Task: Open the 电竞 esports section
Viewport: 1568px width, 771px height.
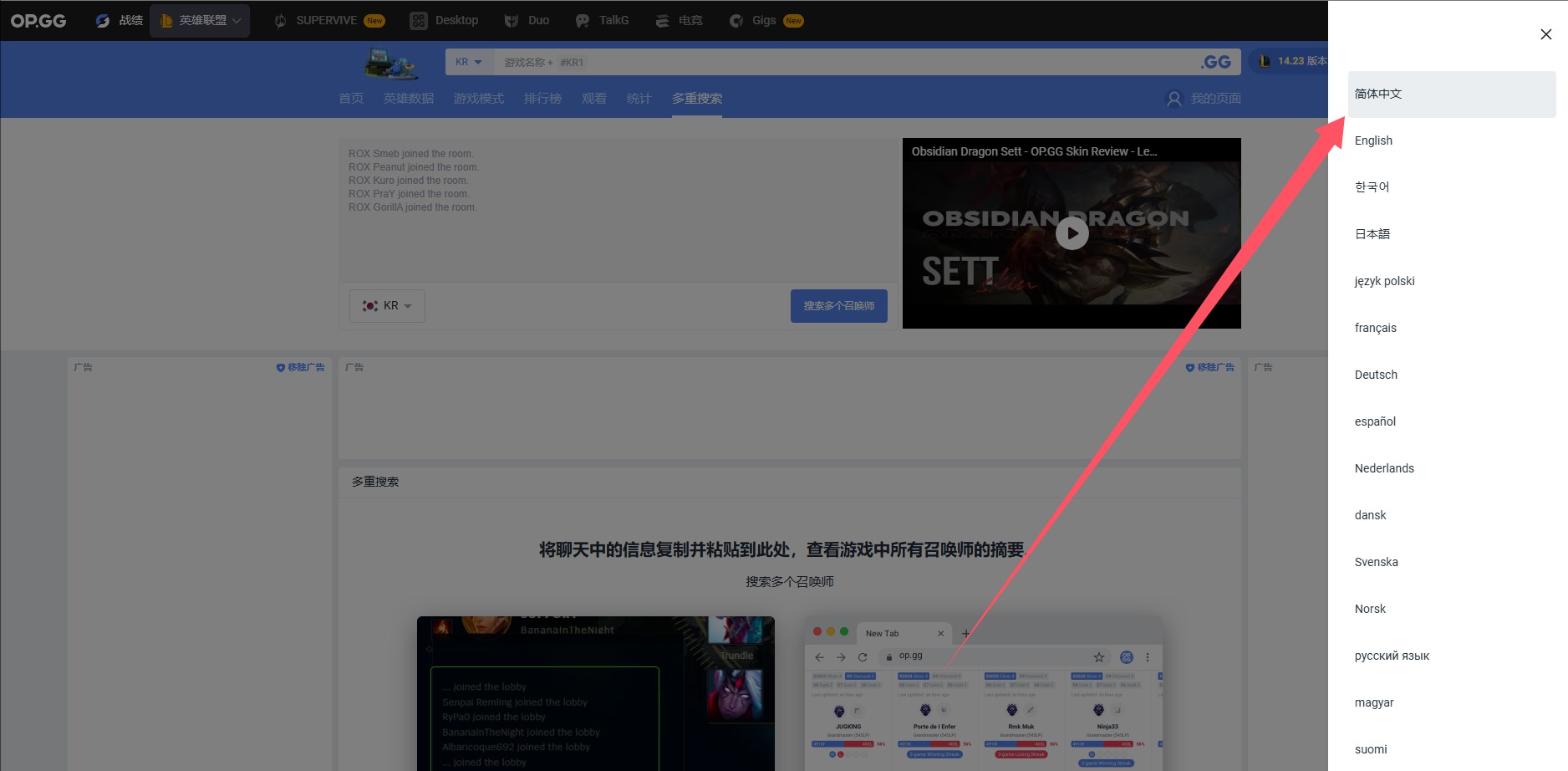Action: (679, 20)
